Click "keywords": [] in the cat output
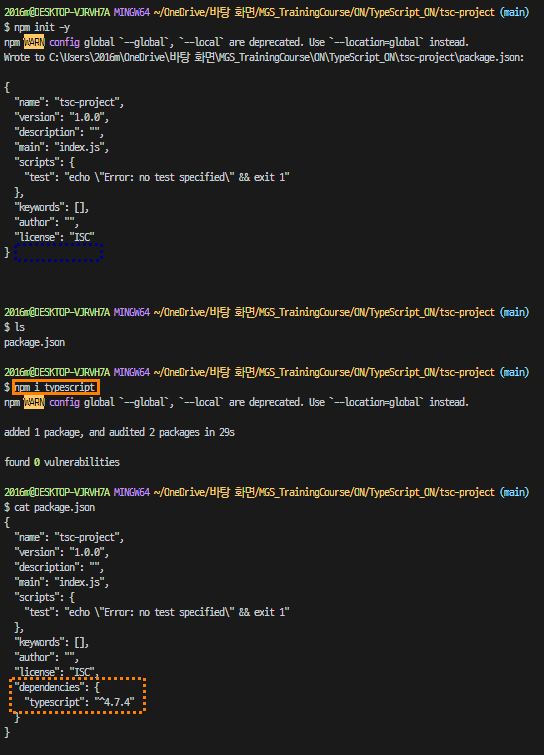Image resolution: width=544 pixels, height=755 pixels. click(x=52, y=642)
